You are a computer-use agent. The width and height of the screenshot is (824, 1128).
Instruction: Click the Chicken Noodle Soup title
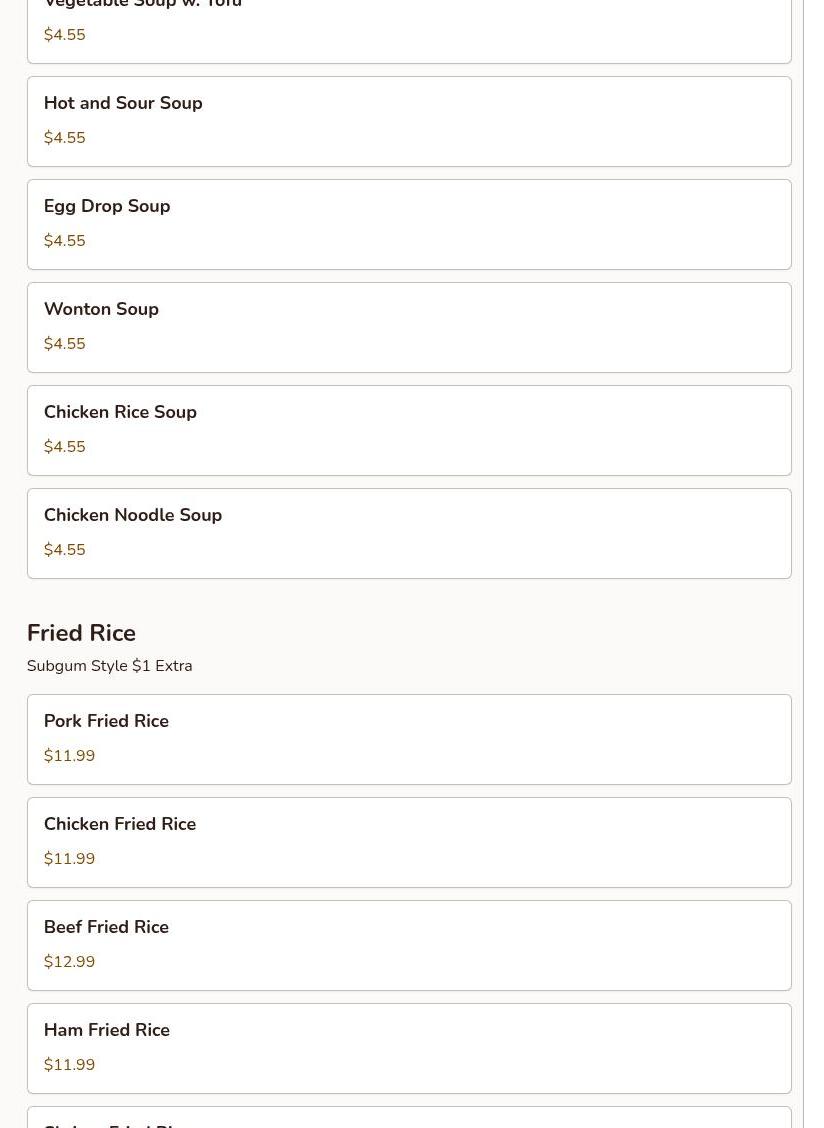point(133,515)
